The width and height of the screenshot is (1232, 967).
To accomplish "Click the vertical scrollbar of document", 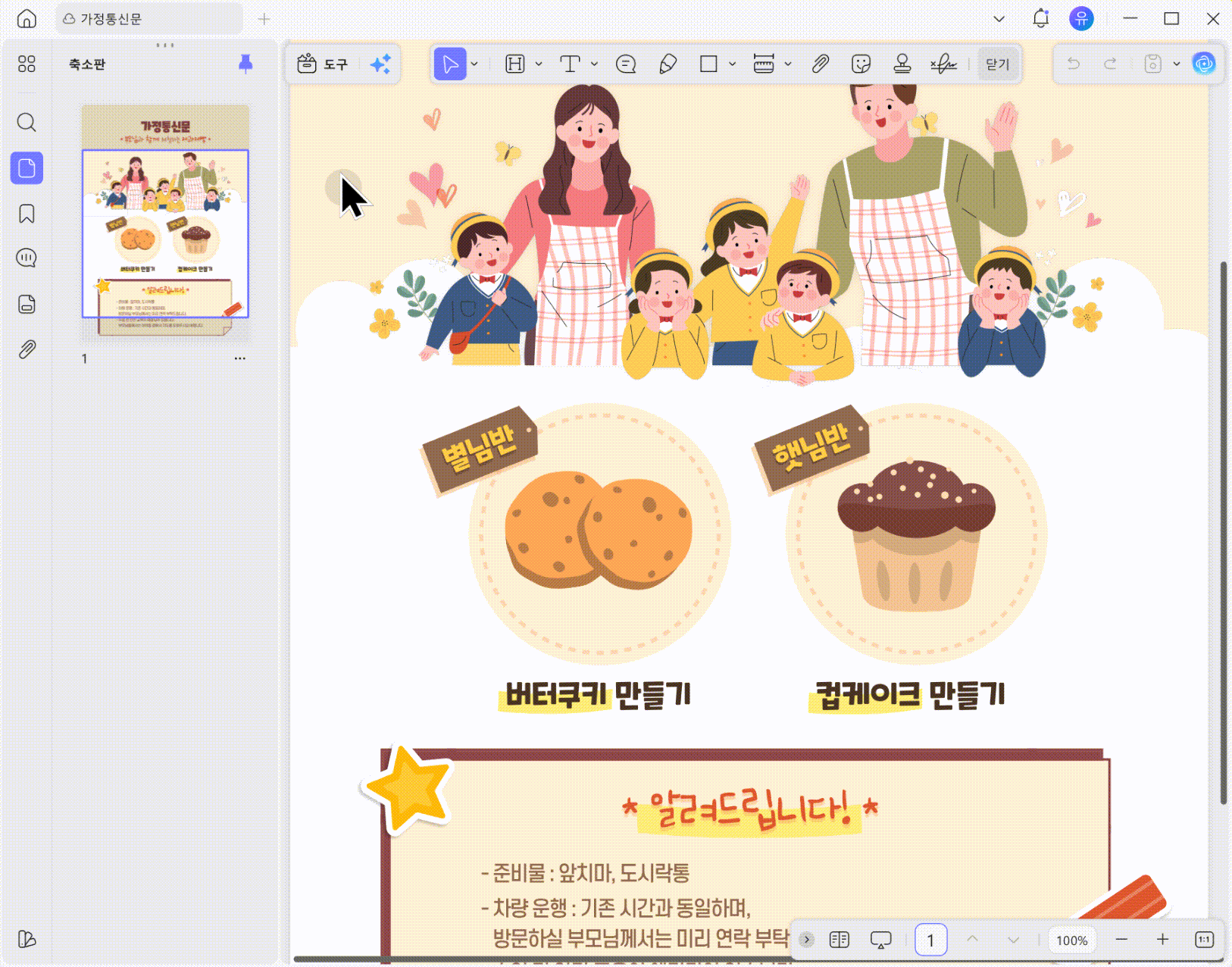I will point(1223,534).
